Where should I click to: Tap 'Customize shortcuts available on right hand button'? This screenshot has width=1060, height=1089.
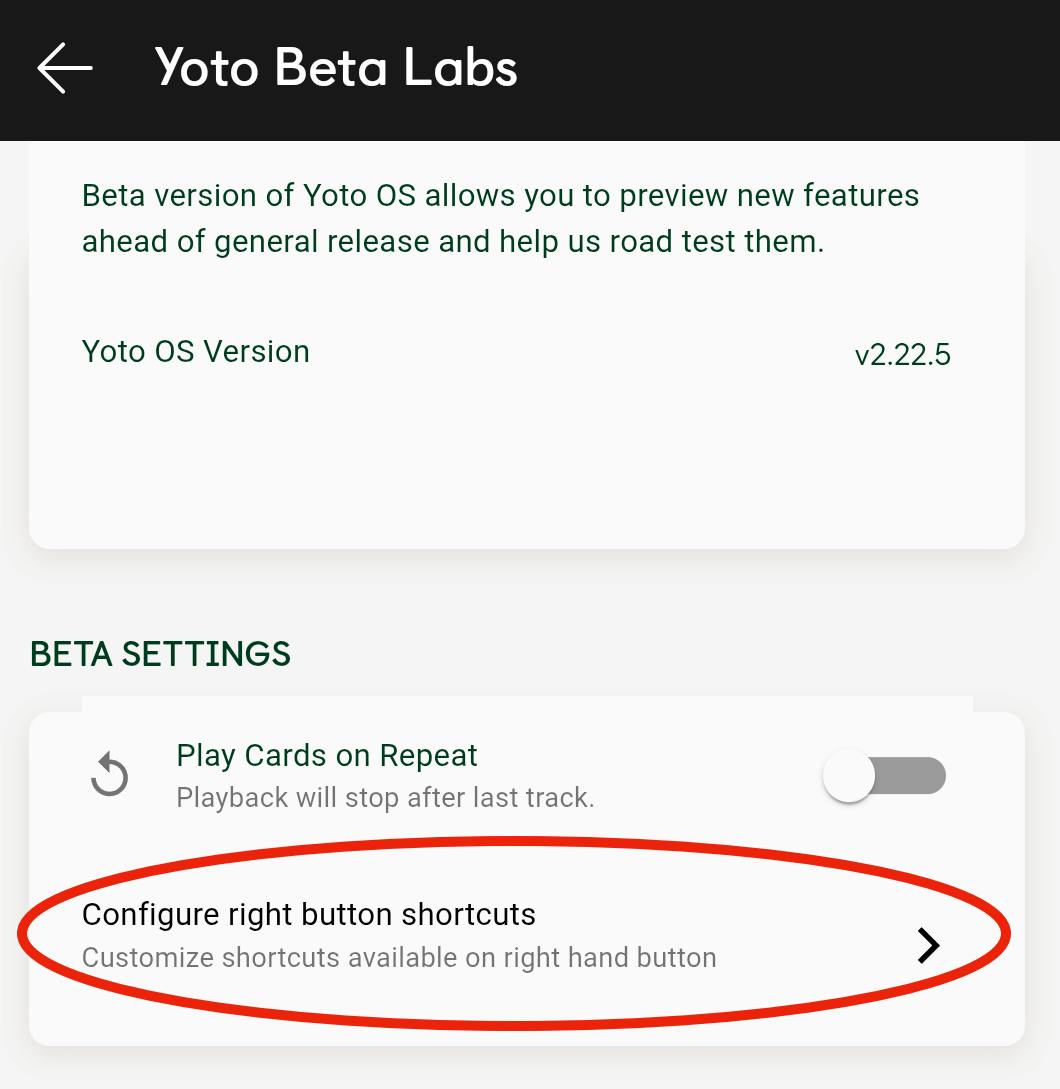point(399,958)
